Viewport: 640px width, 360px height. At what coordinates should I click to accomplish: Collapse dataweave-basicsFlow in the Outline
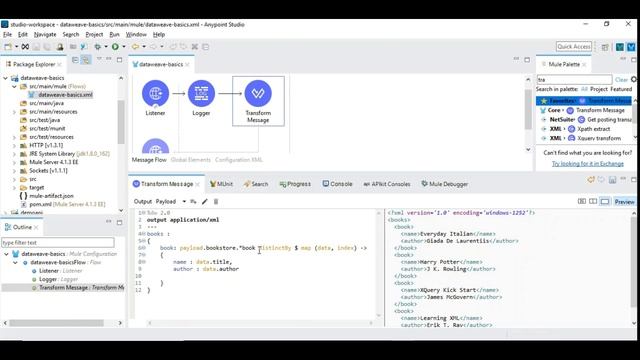[15, 262]
